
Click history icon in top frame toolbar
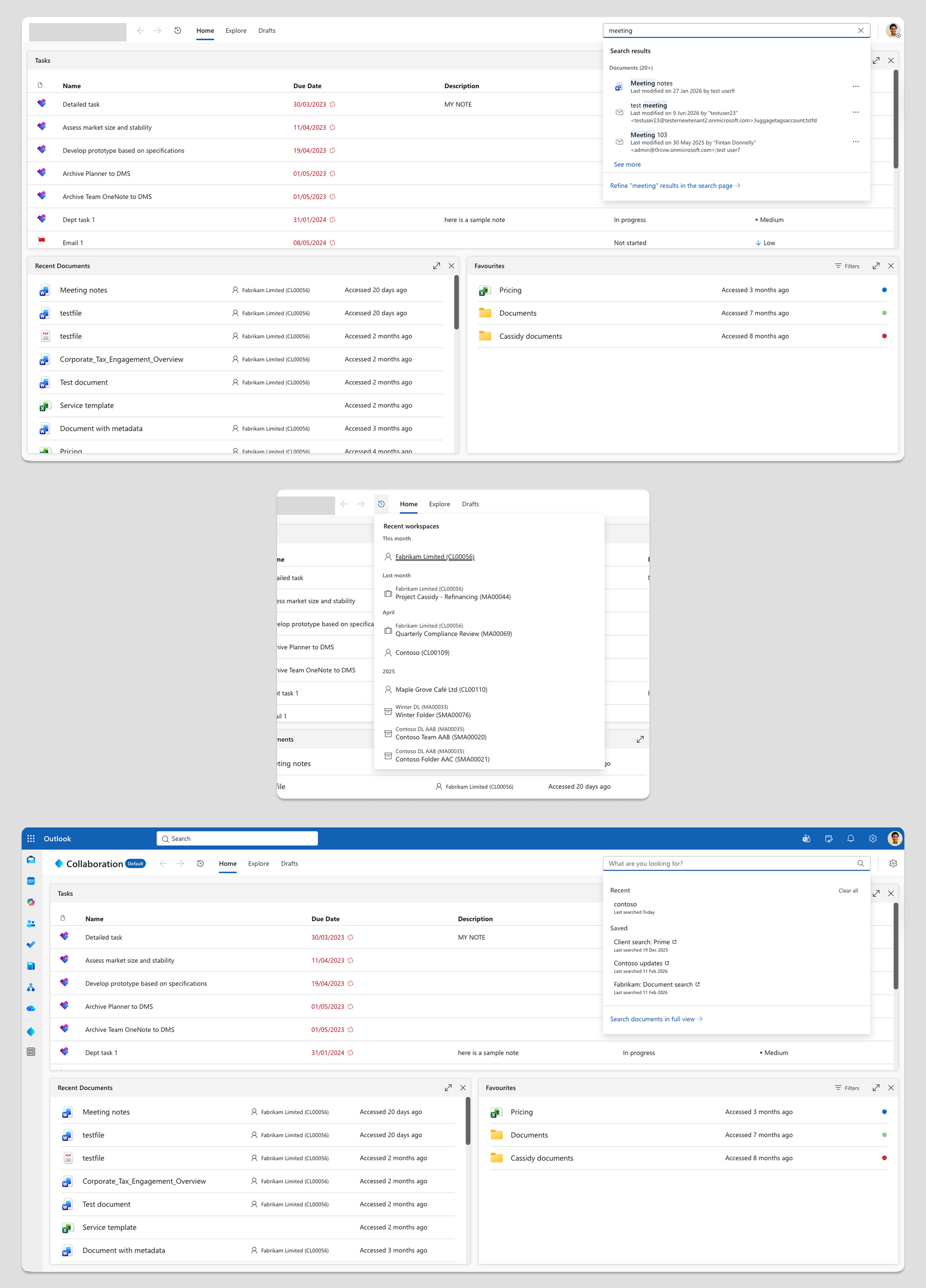tap(178, 31)
